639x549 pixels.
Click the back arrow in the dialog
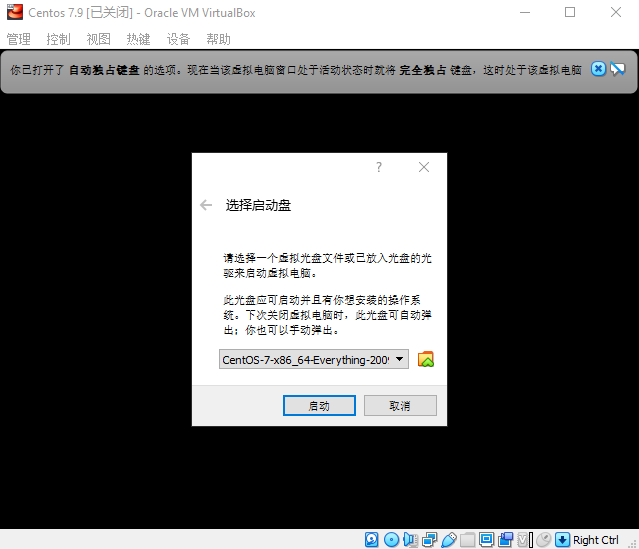tap(206, 205)
